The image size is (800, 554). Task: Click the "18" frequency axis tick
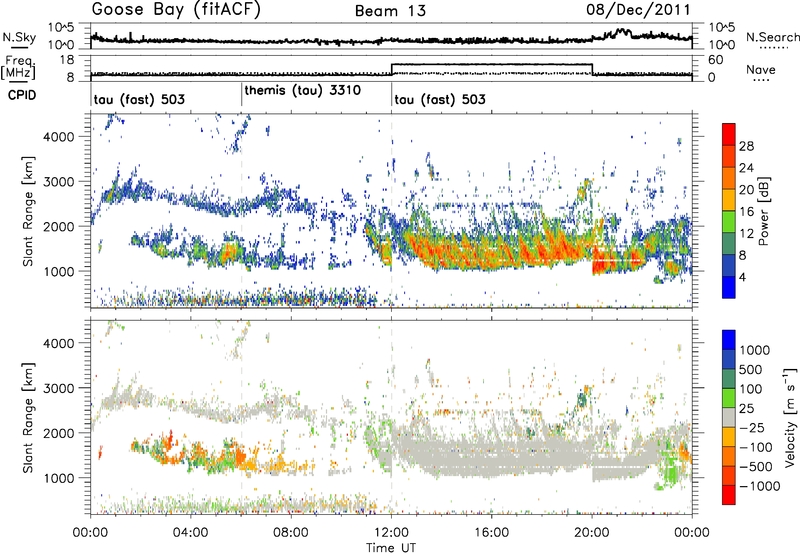tap(67, 60)
